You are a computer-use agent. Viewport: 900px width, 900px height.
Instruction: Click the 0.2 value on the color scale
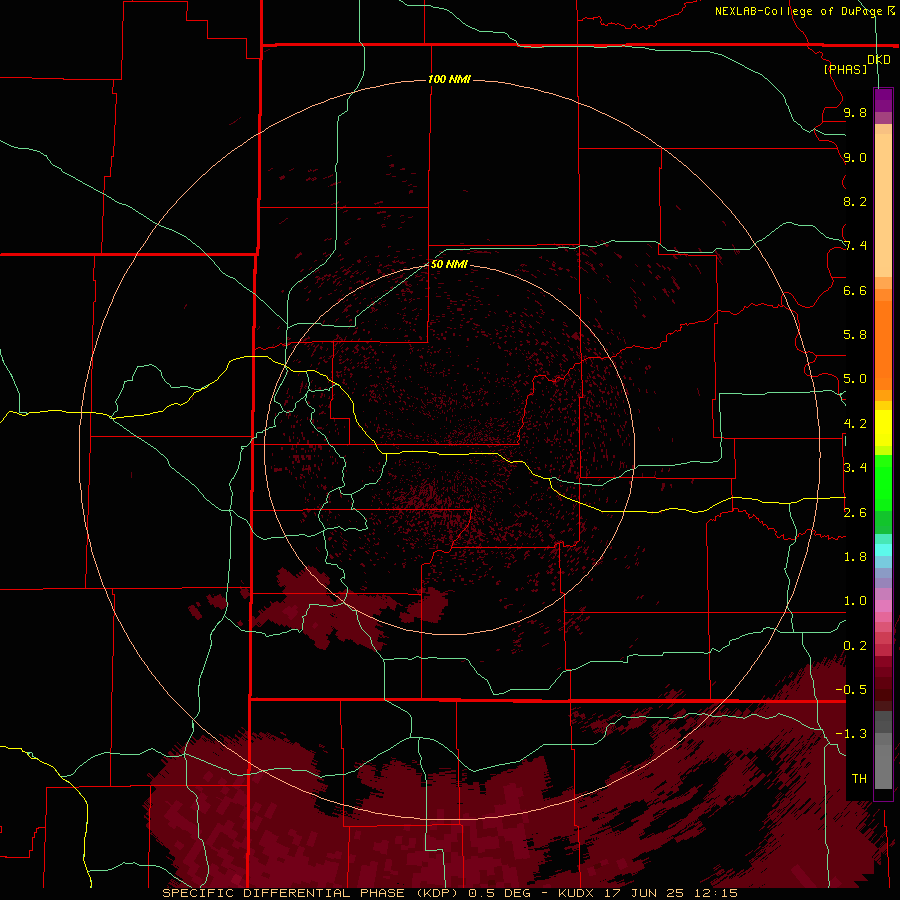coord(855,646)
